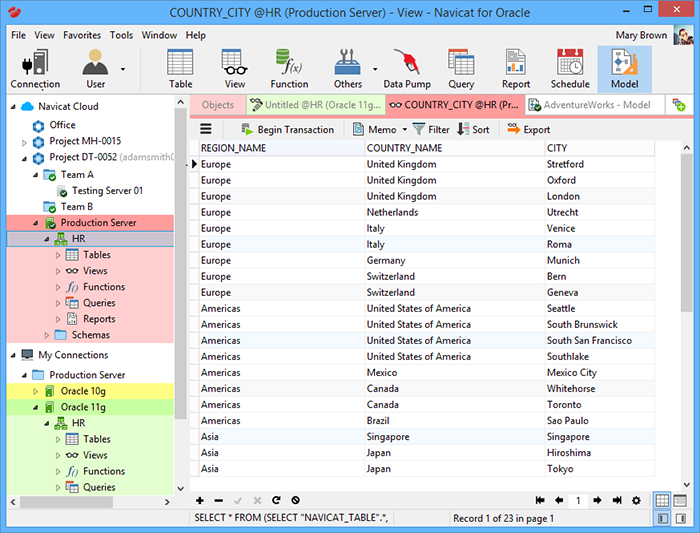The image size is (700, 533).
Task: Open the Schedule calendar icon
Action: pyautogui.click(x=570, y=69)
